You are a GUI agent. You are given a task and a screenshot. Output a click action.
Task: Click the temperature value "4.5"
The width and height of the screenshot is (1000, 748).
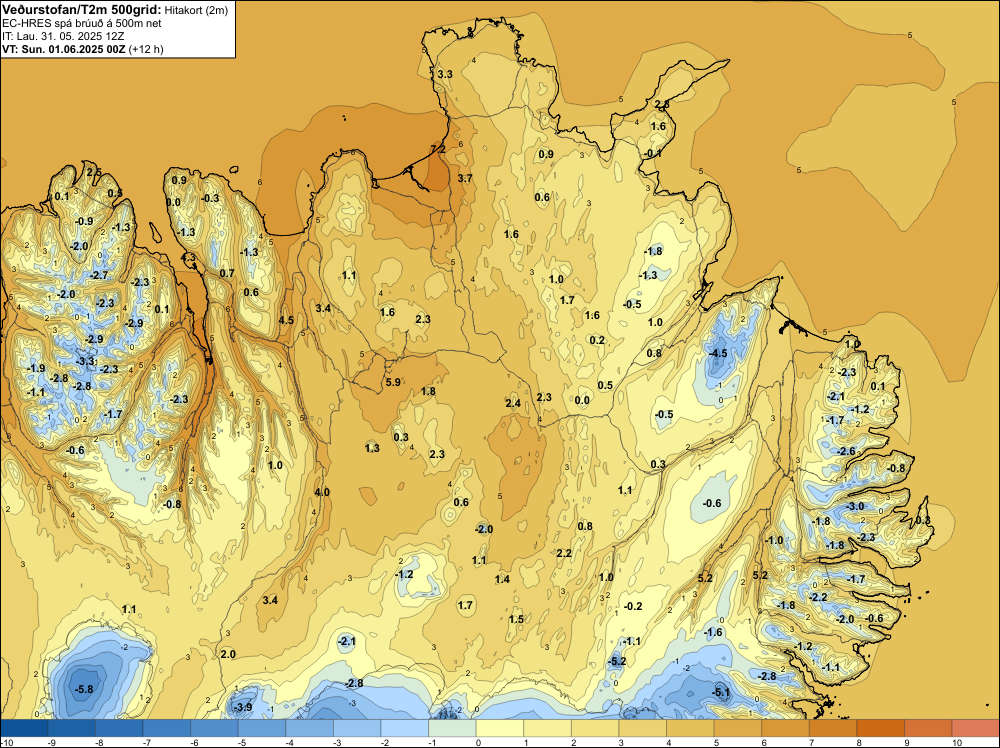tap(286, 320)
